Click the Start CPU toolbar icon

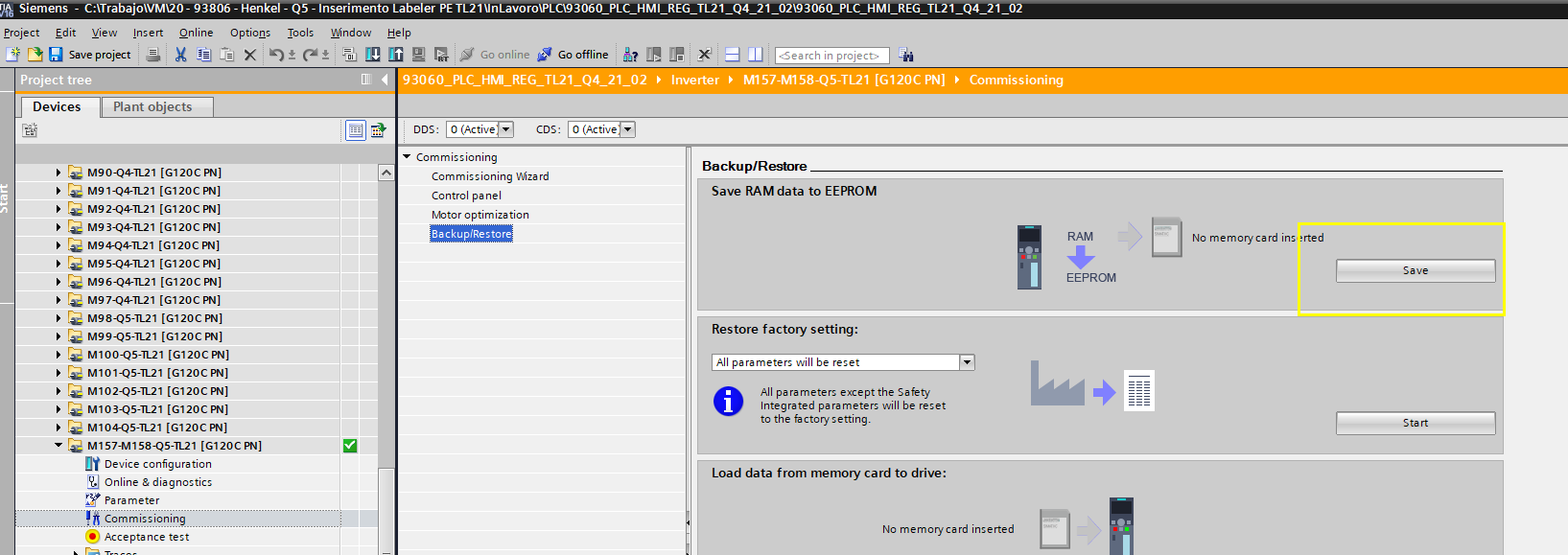click(x=653, y=55)
